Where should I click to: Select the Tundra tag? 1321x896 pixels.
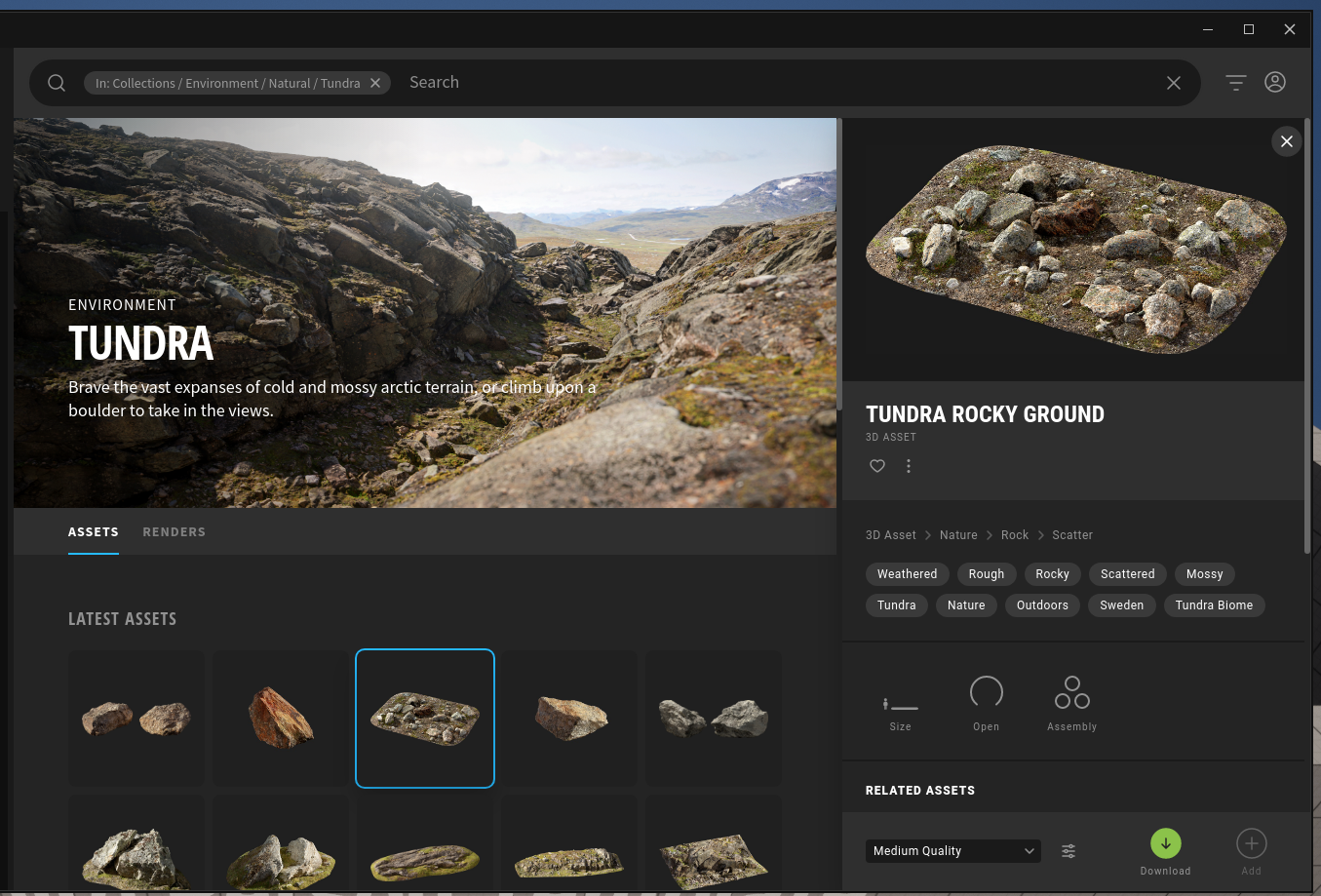pos(897,605)
